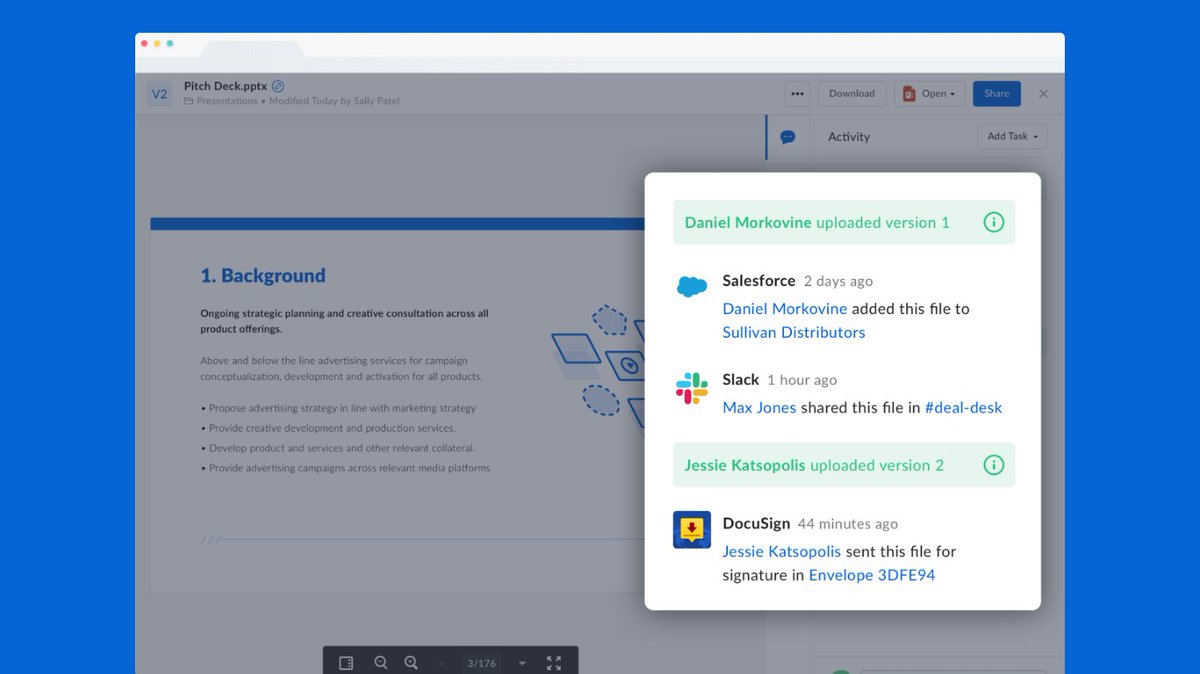Click the Slack logo icon
The width and height of the screenshot is (1200, 674).
[692, 387]
